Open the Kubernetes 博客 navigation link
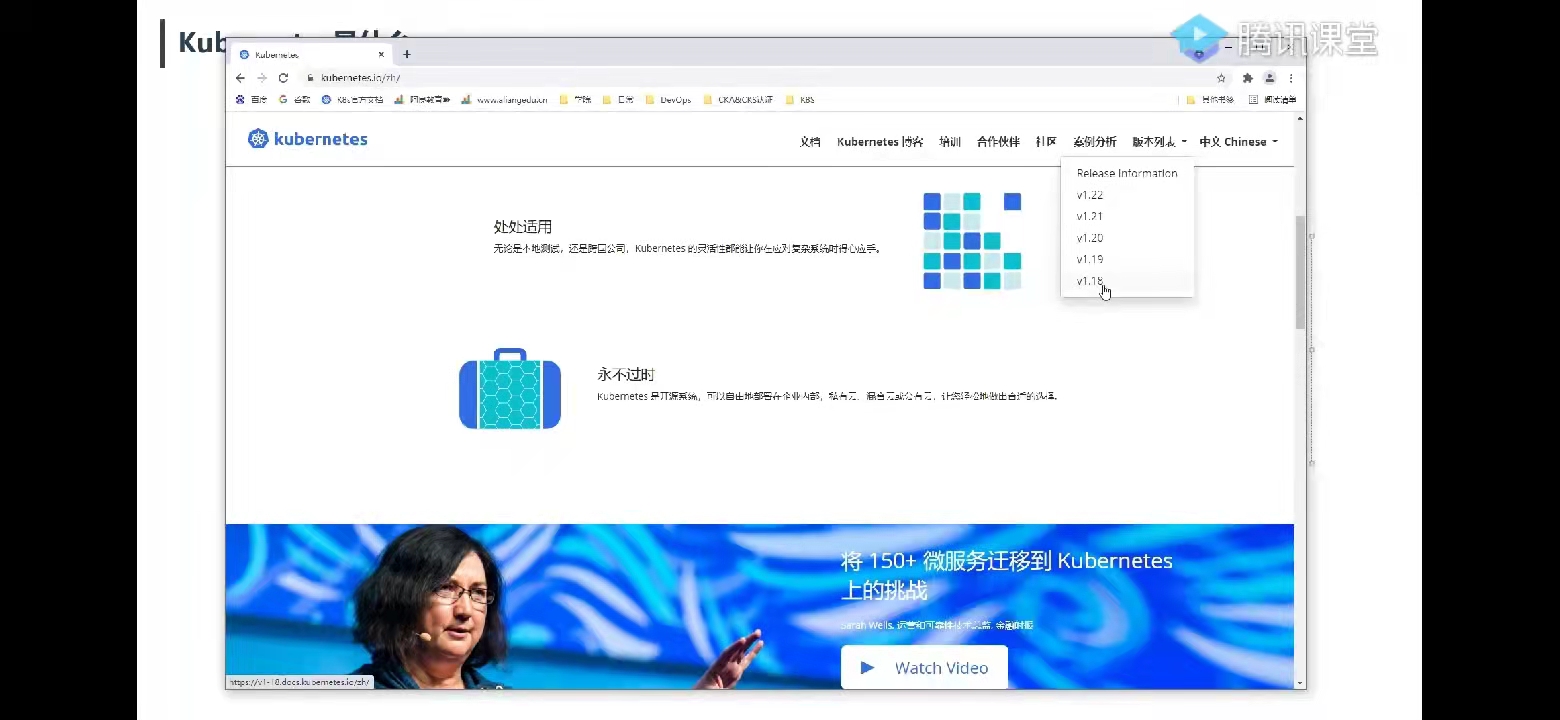The width and height of the screenshot is (1560, 720). pos(880,142)
